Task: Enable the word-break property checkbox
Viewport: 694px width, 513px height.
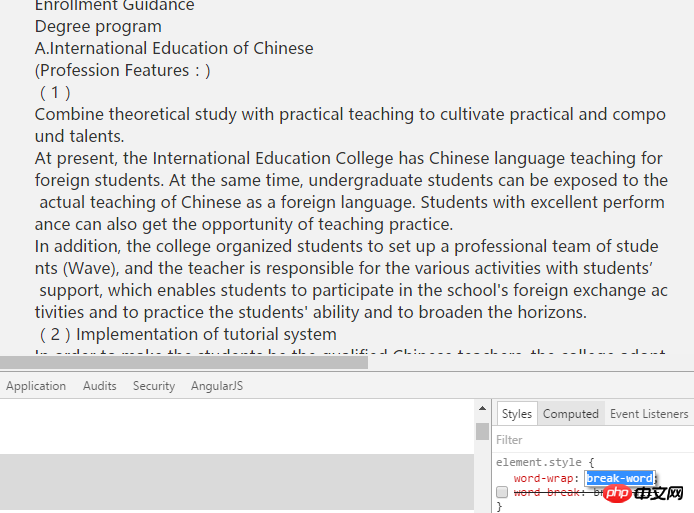Action: [502, 492]
